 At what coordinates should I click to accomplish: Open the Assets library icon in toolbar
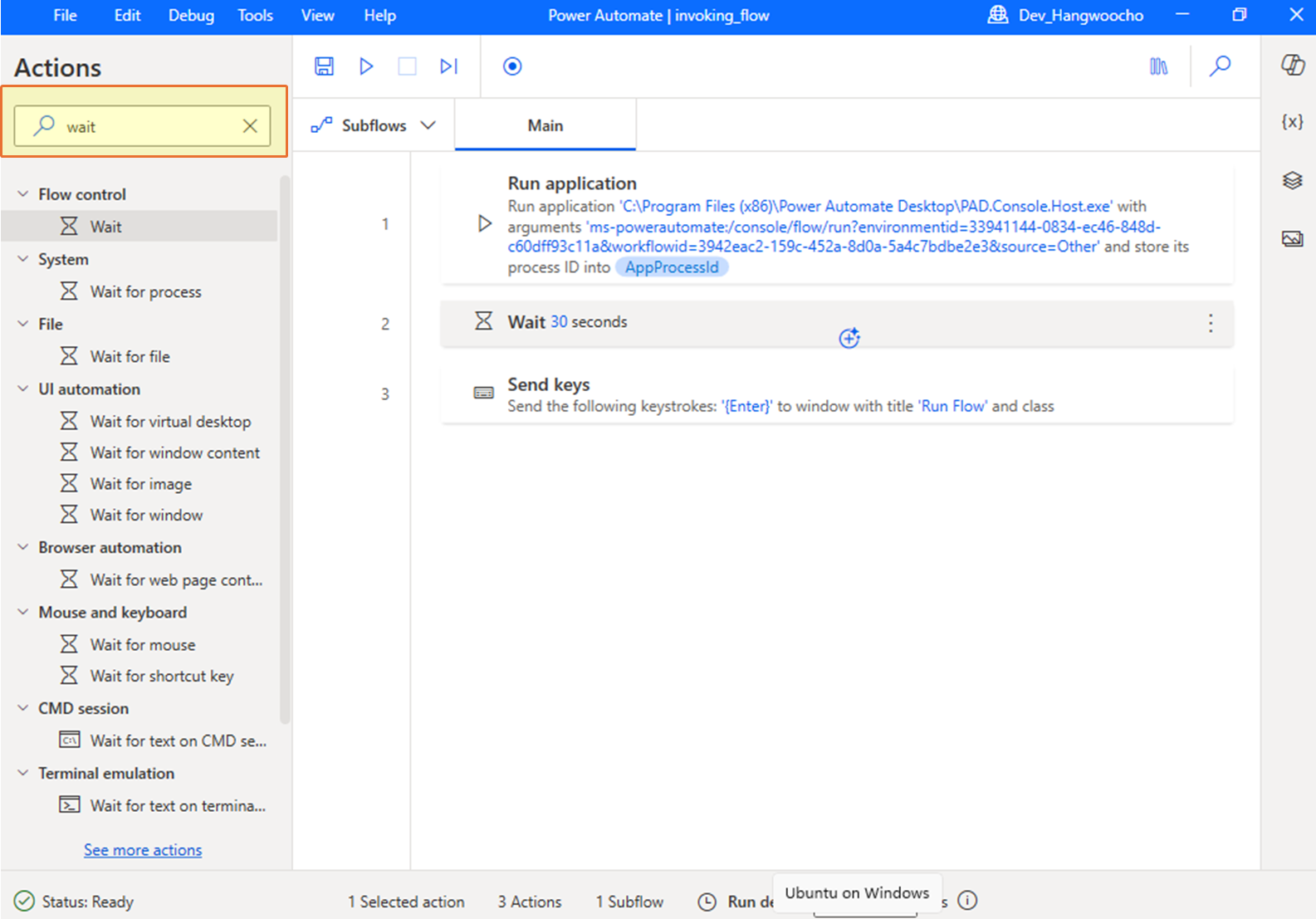tap(1158, 66)
